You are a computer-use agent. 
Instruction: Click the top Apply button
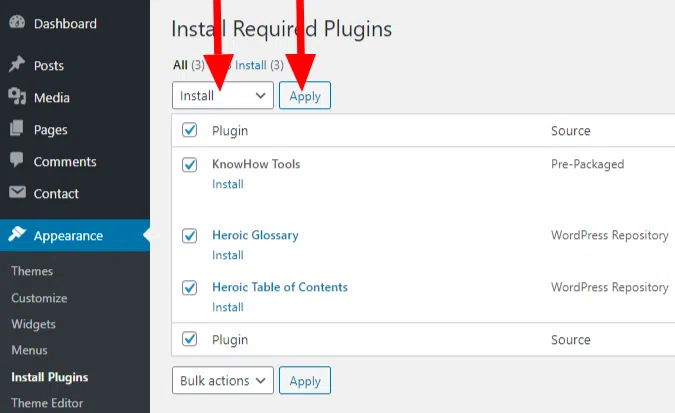305,95
